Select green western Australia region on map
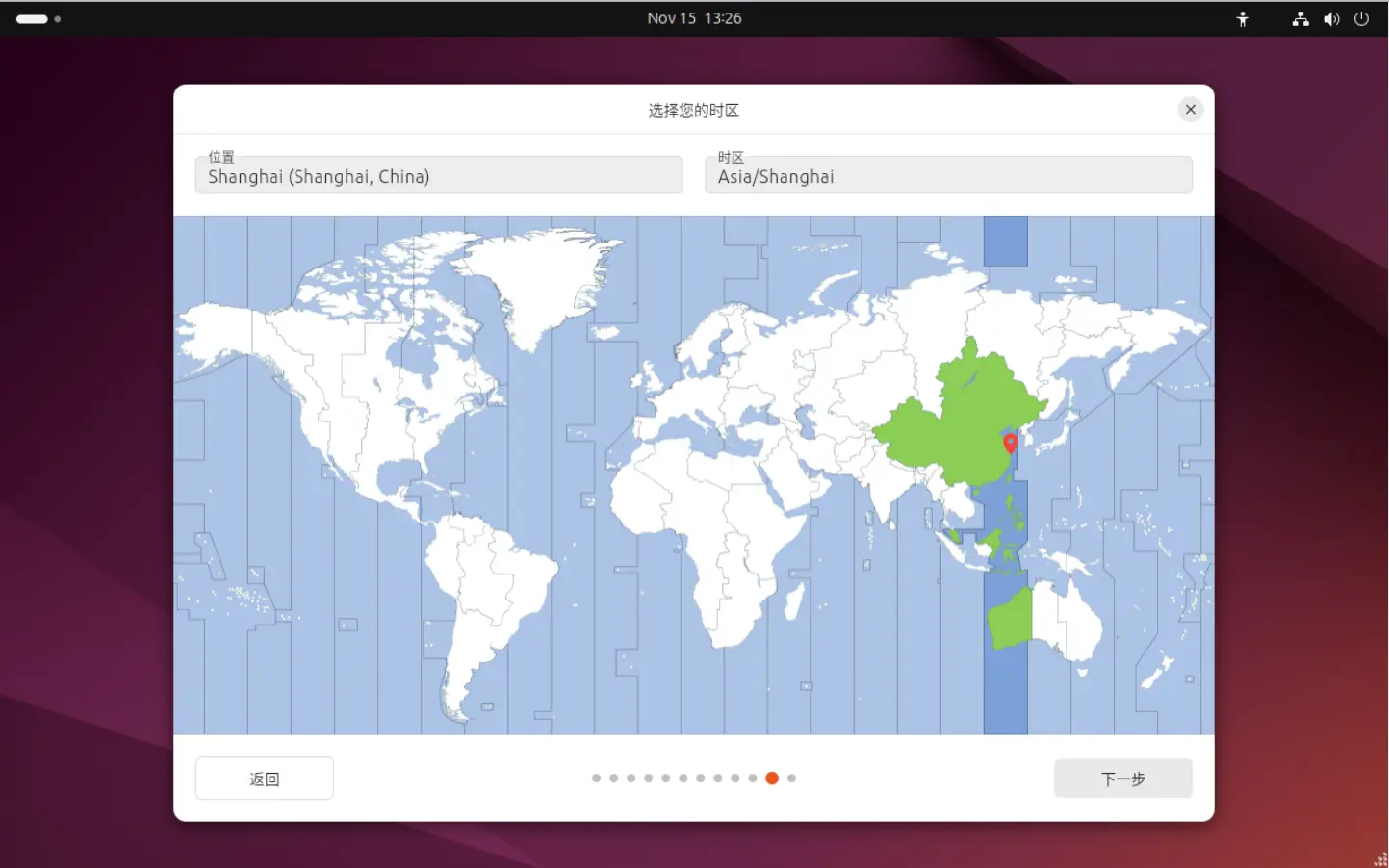This screenshot has width=1389, height=868. tap(1011, 618)
